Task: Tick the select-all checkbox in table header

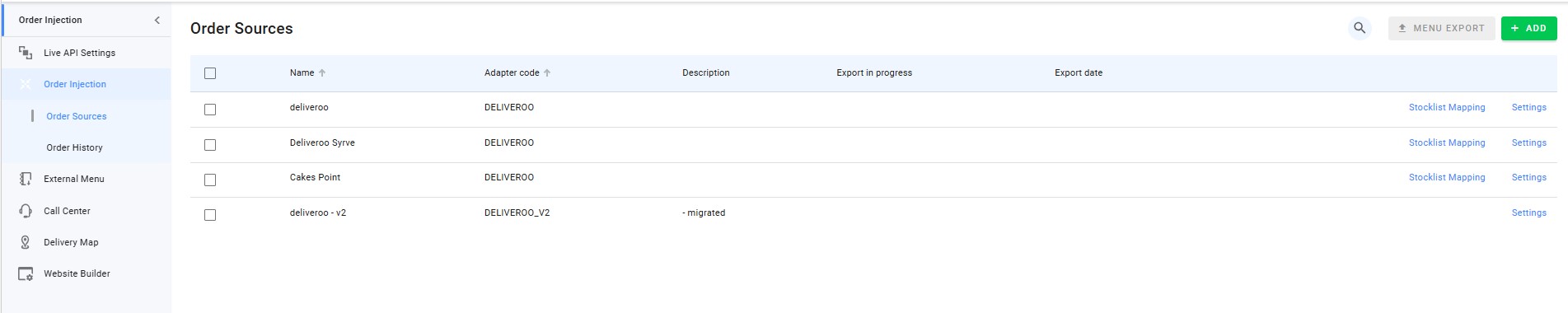Action: (x=210, y=73)
